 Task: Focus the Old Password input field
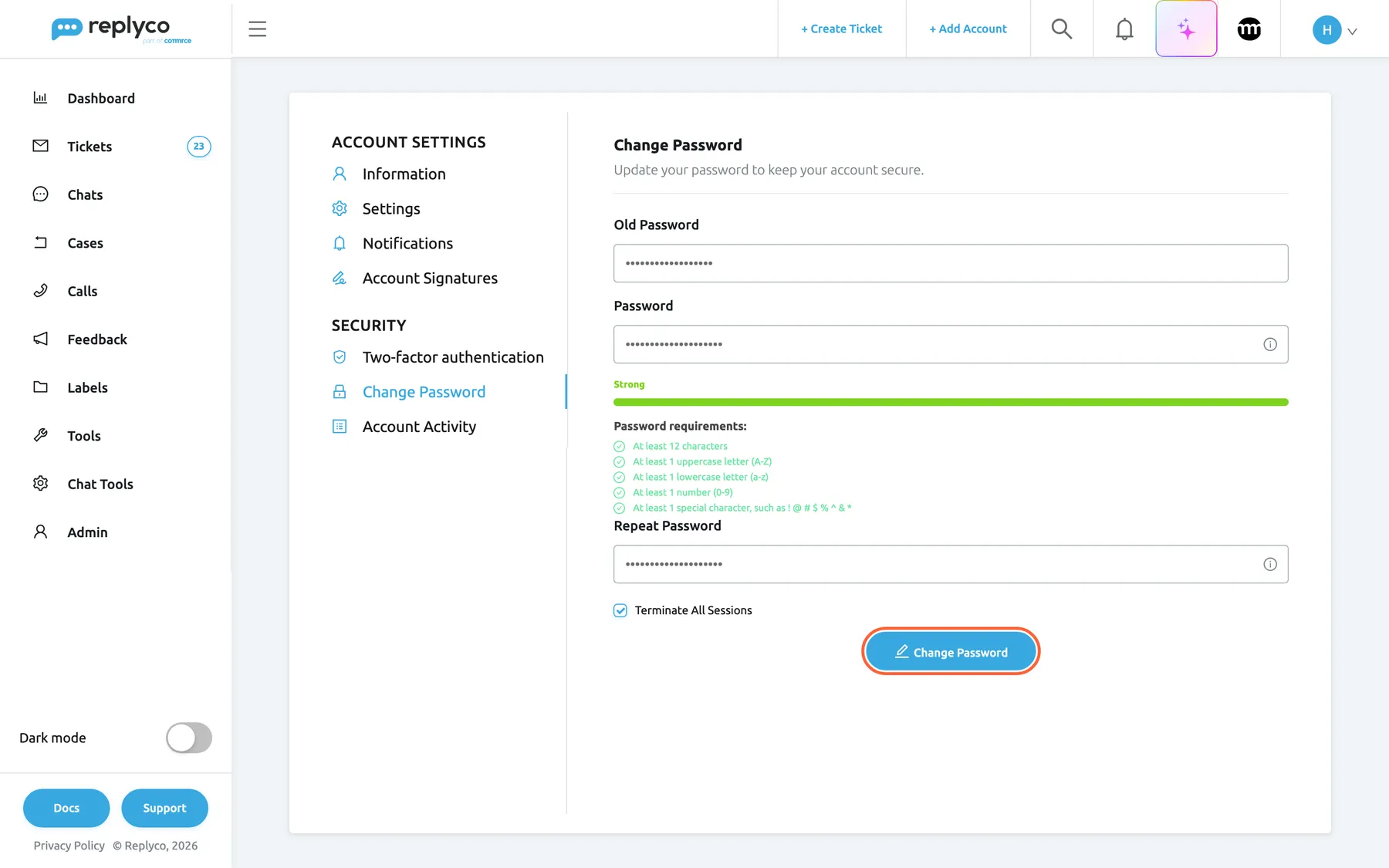click(x=951, y=263)
